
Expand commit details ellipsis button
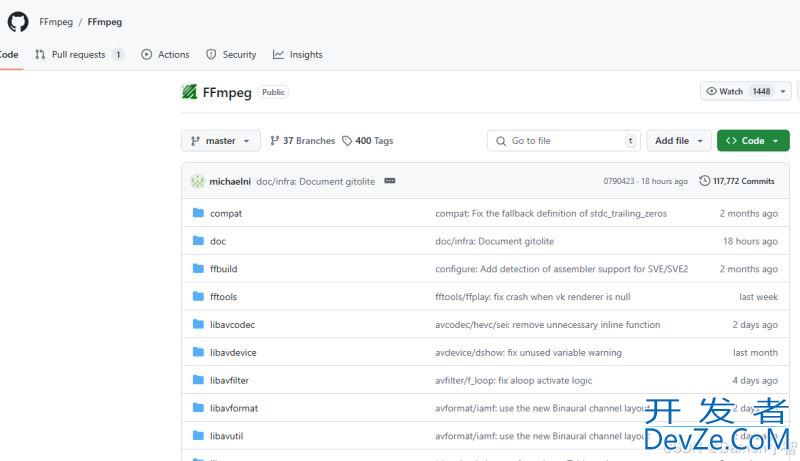tap(390, 181)
